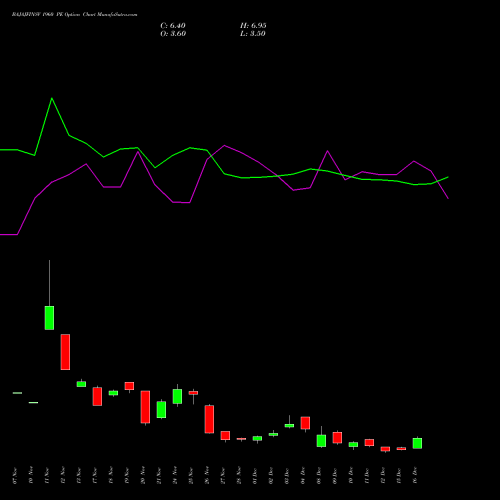Select the red candle on 26 Nov
This screenshot has height=500, width=500.
click(x=209, y=419)
